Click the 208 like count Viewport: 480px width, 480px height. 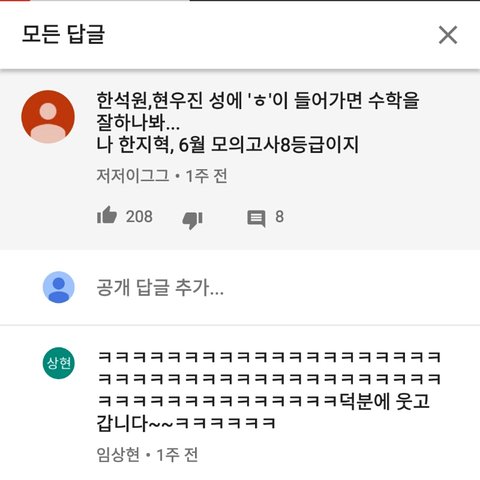click(x=139, y=217)
